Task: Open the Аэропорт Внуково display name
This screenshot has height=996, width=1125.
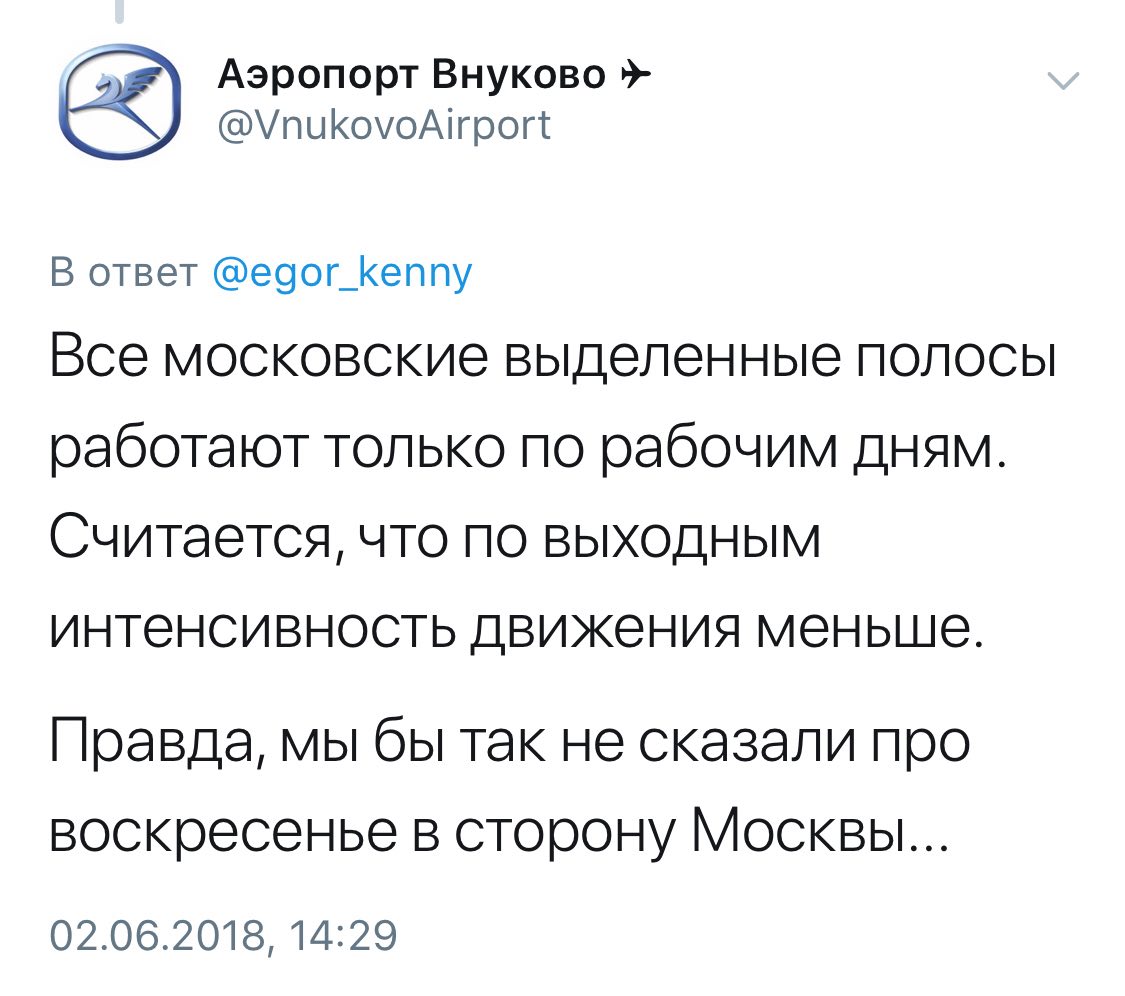Action: pos(411,74)
